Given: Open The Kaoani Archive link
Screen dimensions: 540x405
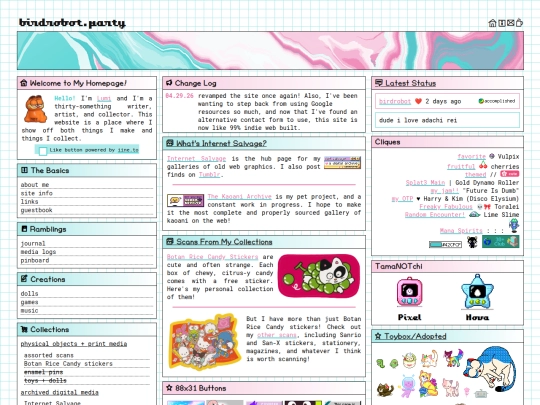Looking at the screenshot, I should tap(239, 196).
